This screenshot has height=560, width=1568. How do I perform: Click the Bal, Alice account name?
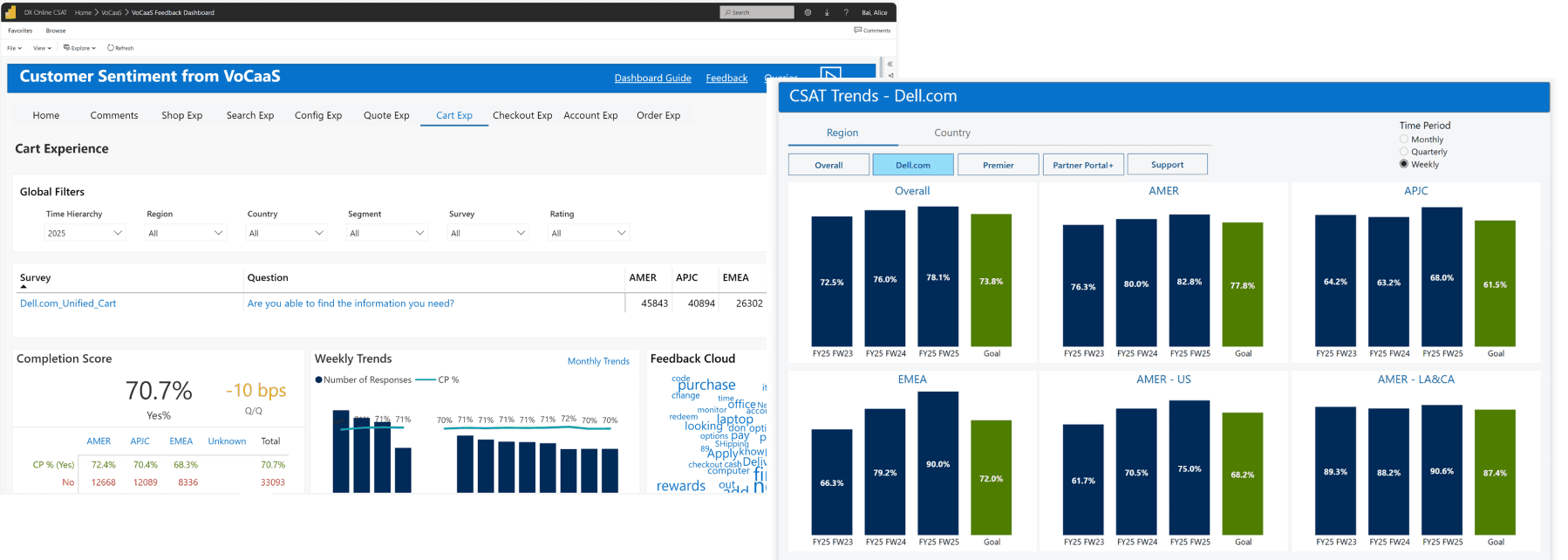(x=874, y=12)
